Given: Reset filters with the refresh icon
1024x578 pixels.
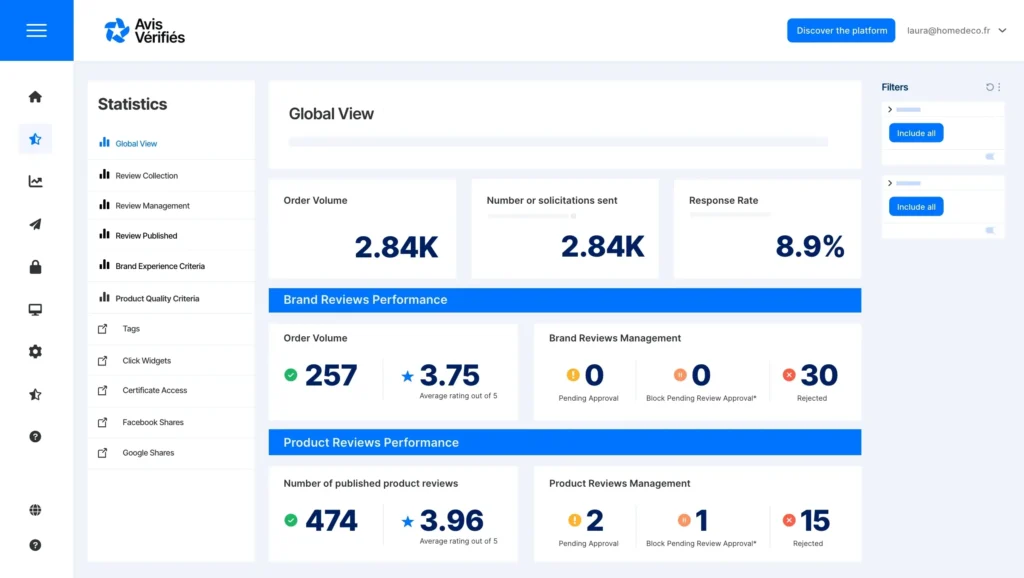Looking at the screenshot, I should point(989,87).
